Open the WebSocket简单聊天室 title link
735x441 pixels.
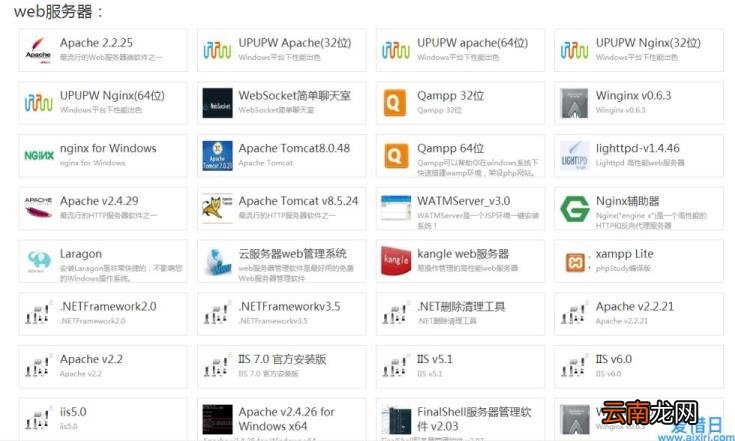click(x=294, y=96)
